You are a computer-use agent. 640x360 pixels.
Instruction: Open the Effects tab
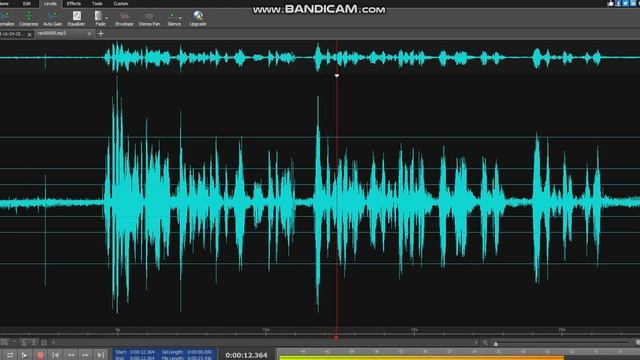pyautogui.click(x=74, y=4)
